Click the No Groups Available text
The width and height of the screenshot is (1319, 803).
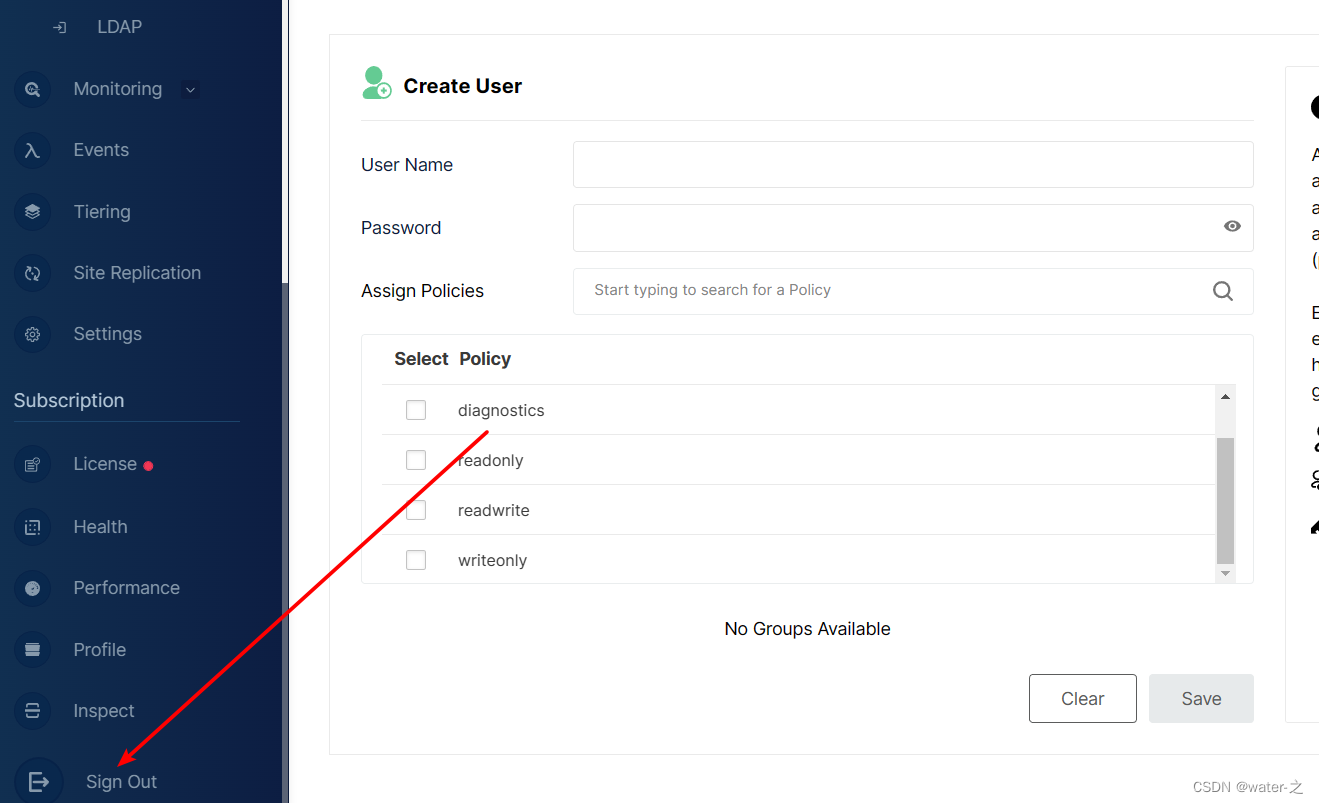click(807, 629)
